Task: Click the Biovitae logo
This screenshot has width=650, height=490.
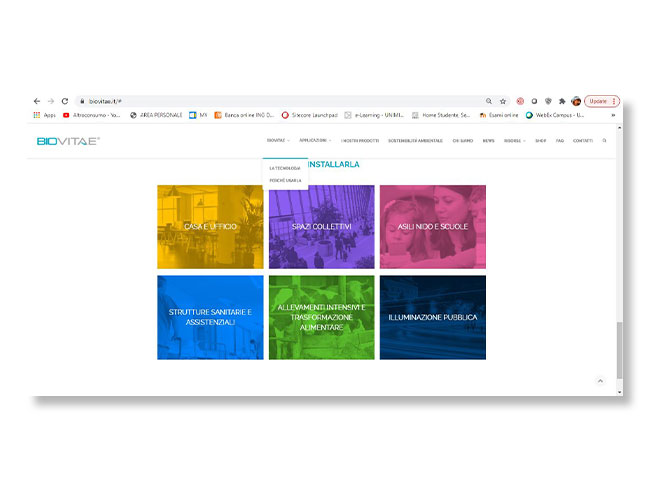Action: pos(68,141)
